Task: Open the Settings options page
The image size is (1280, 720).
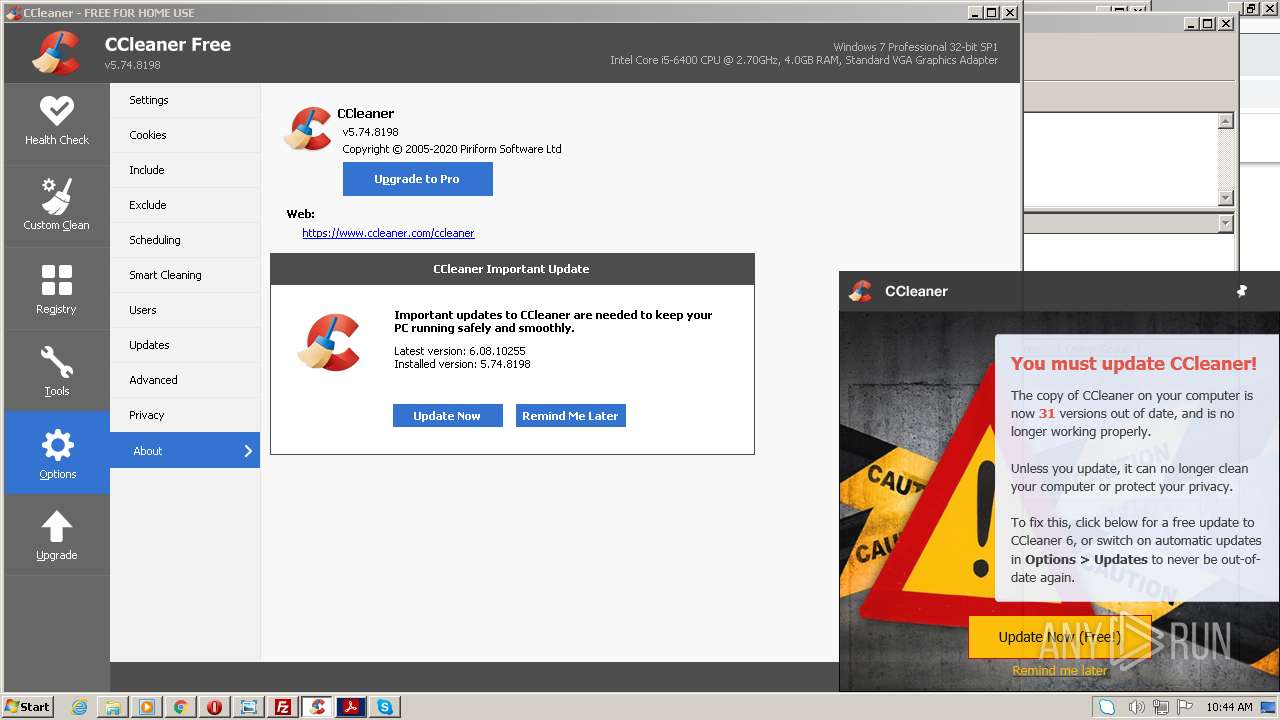Action: click(185, 100)
